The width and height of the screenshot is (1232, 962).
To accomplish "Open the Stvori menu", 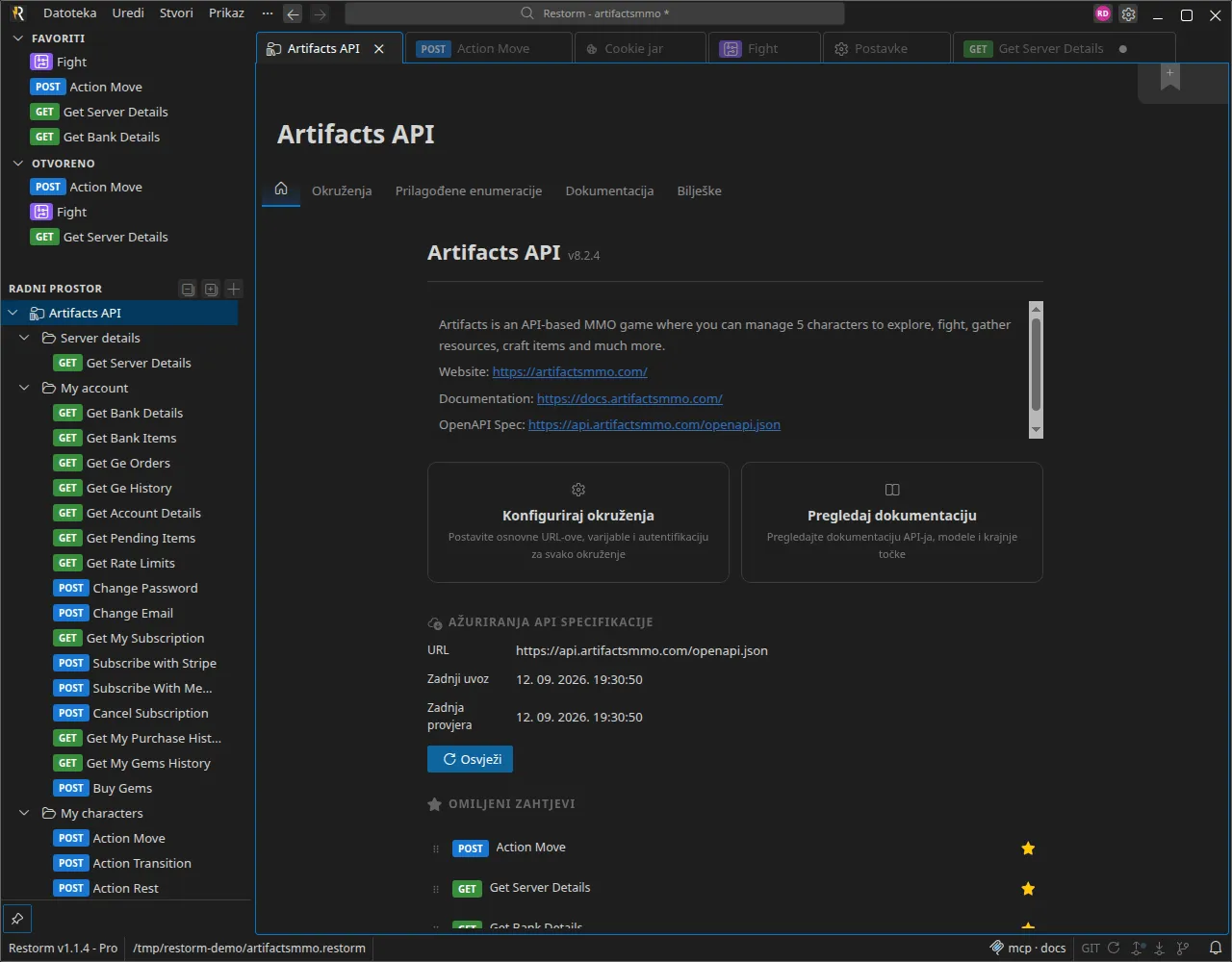I will click(176, 13).
